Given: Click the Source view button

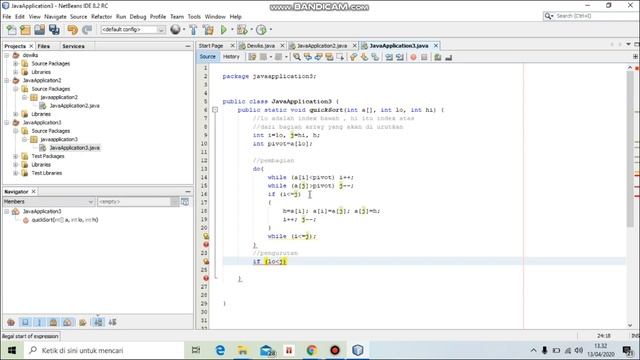Looking at the screenshot, I should (x=207, y=57).
